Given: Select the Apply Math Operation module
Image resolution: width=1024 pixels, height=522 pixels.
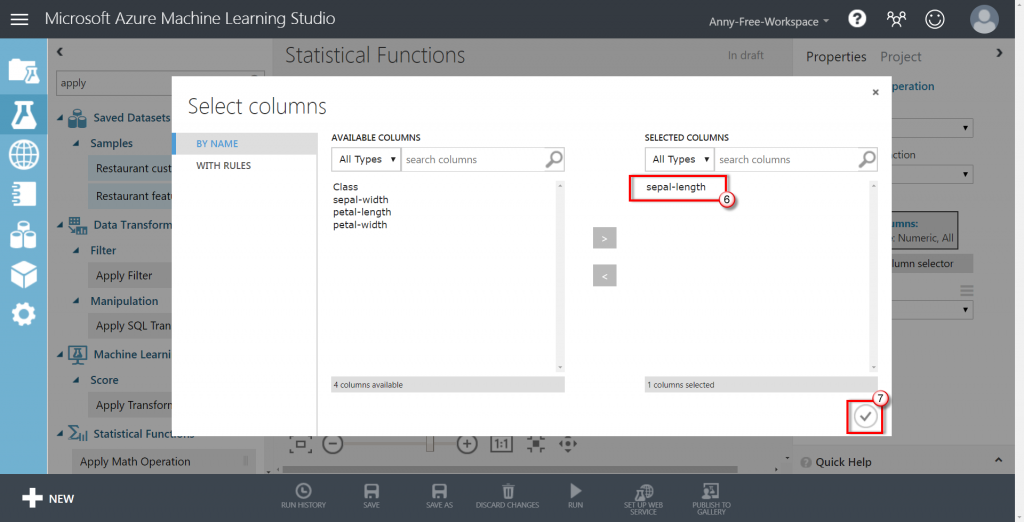Looking at the screenshot, I should point(162,462).
